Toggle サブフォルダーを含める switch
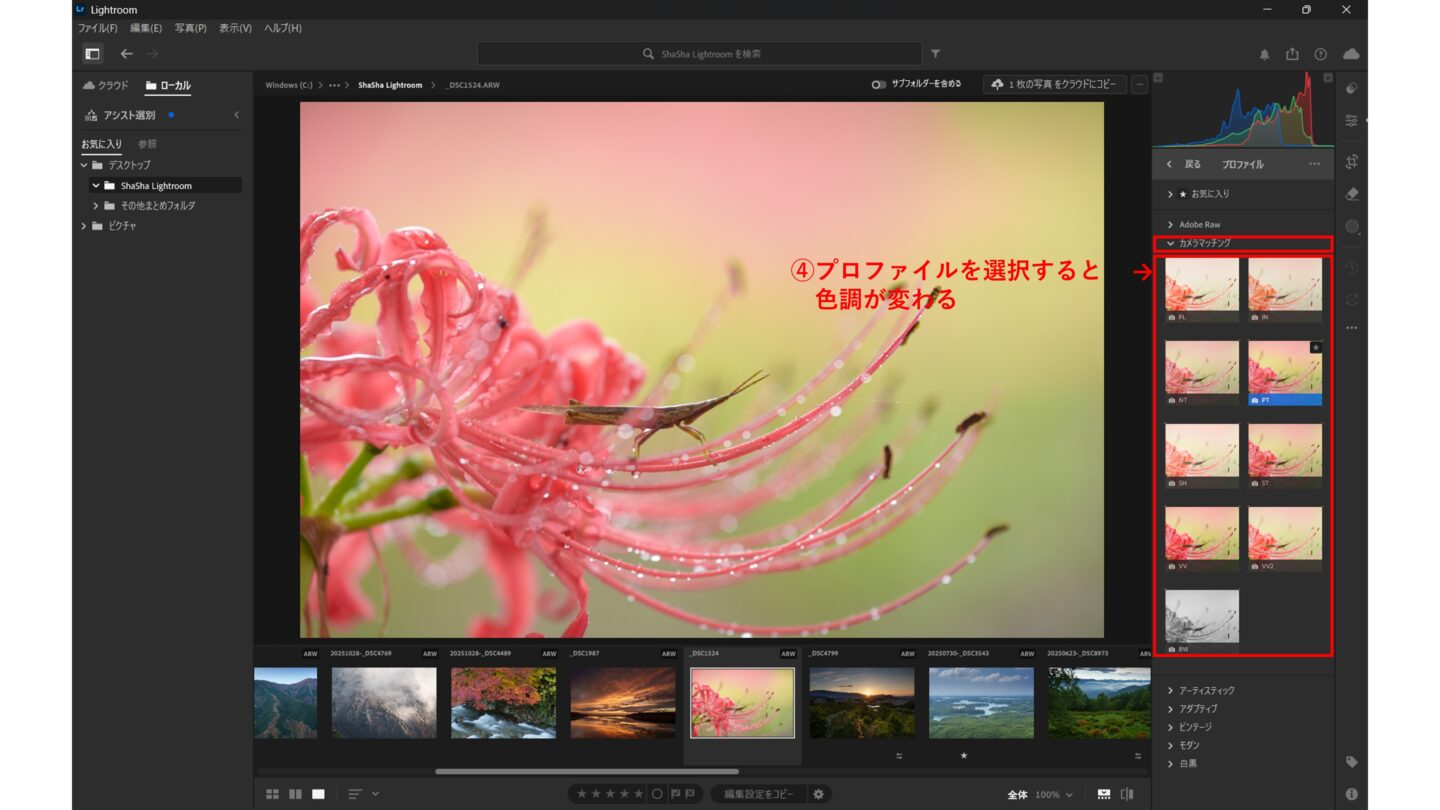The width and height of the screenshot is (1440, 810). pyautogui.click(x=878, y=85)
